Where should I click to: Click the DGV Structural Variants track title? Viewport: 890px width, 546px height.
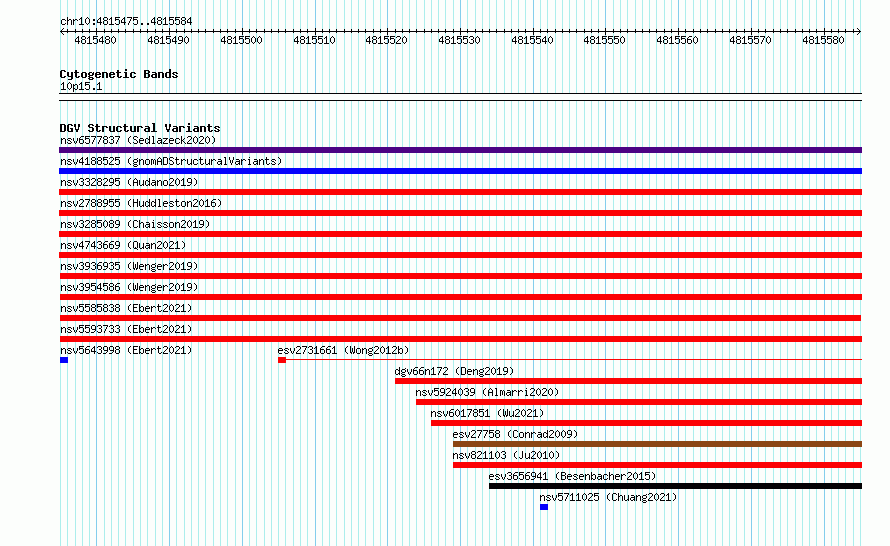(140, 128)
